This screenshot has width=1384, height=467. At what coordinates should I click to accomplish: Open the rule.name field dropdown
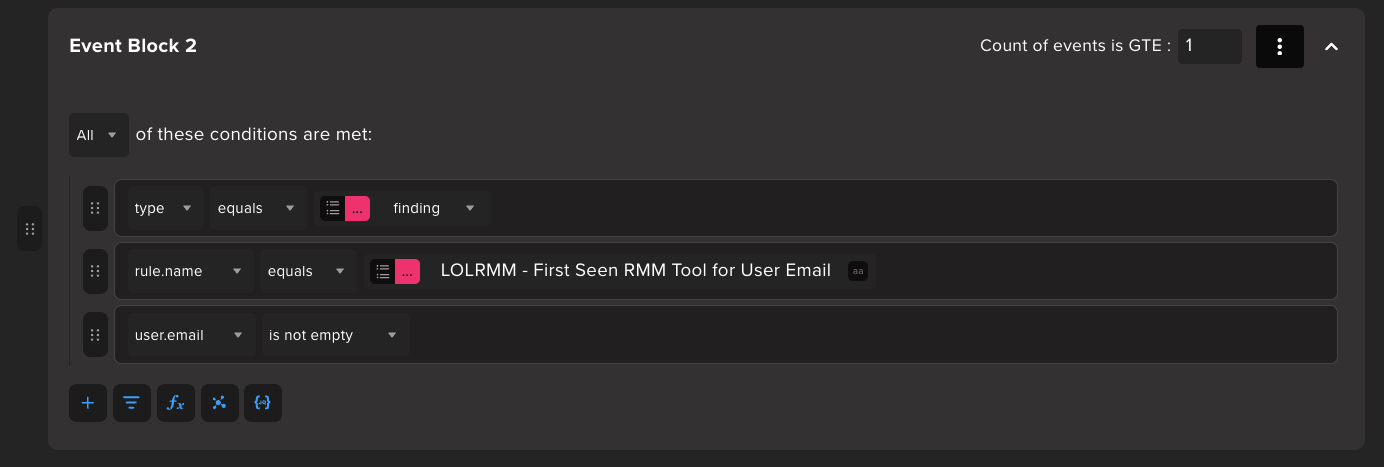[x=190, y=271]
